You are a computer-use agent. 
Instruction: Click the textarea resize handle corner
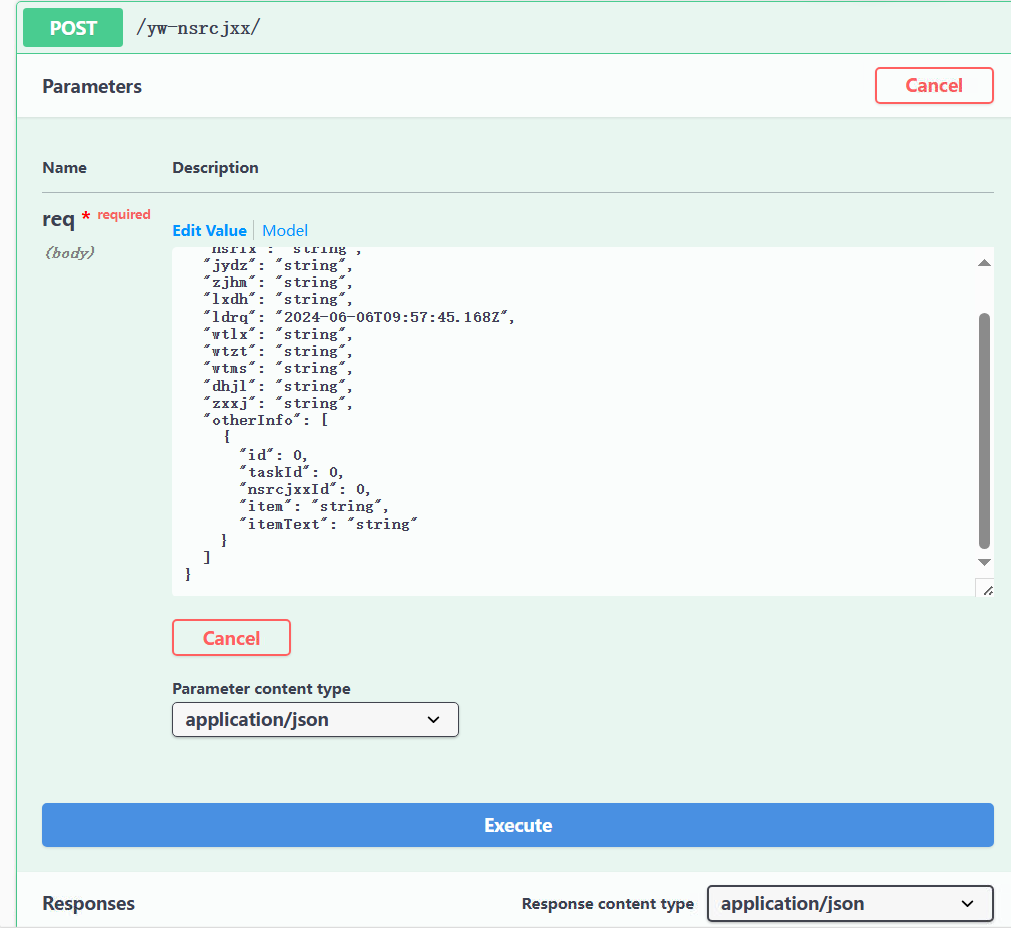[x=986, y=589]
